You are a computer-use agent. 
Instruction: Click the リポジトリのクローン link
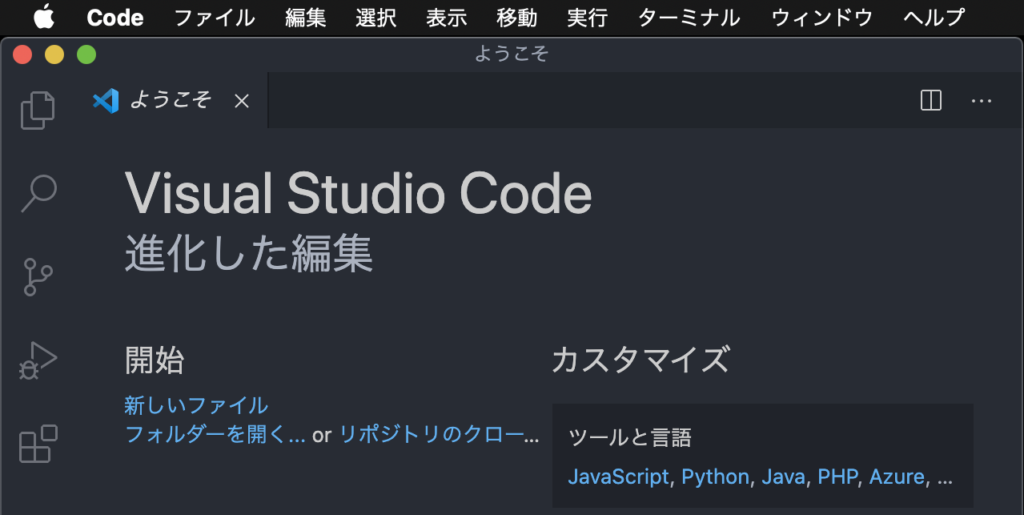[x=439, y=434]
